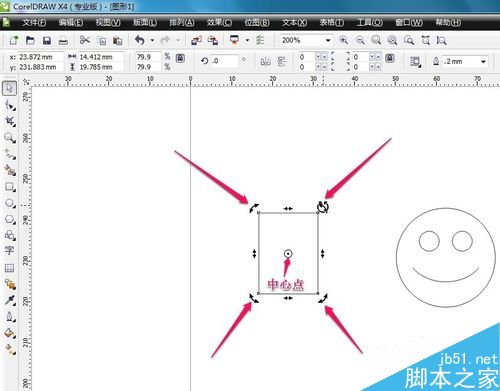
Task: Open the redo history dropdown arrow
Action: click(178, 40)
